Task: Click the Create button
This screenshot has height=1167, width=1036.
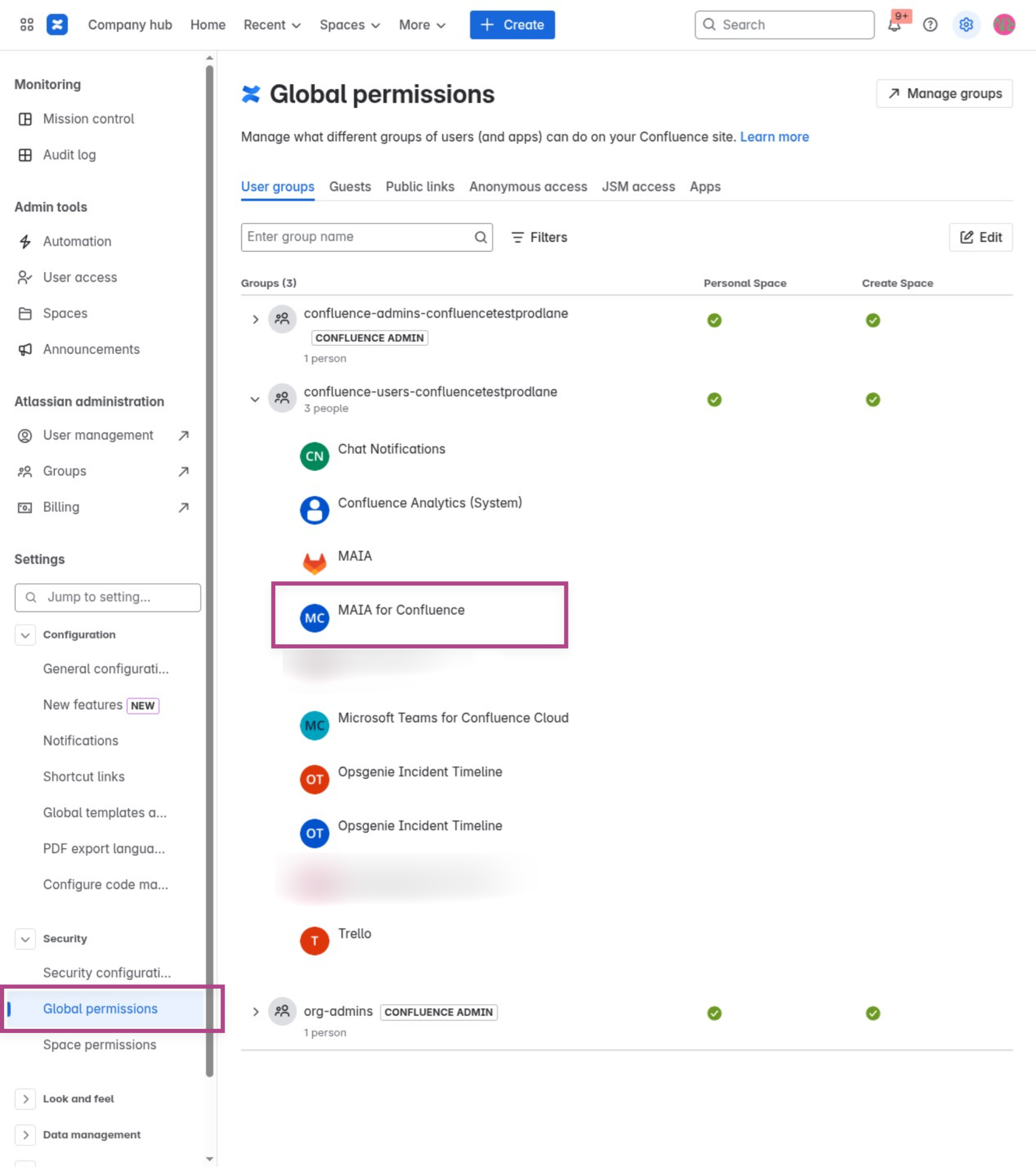Action: pyautogui.click(x=512, y=24)
